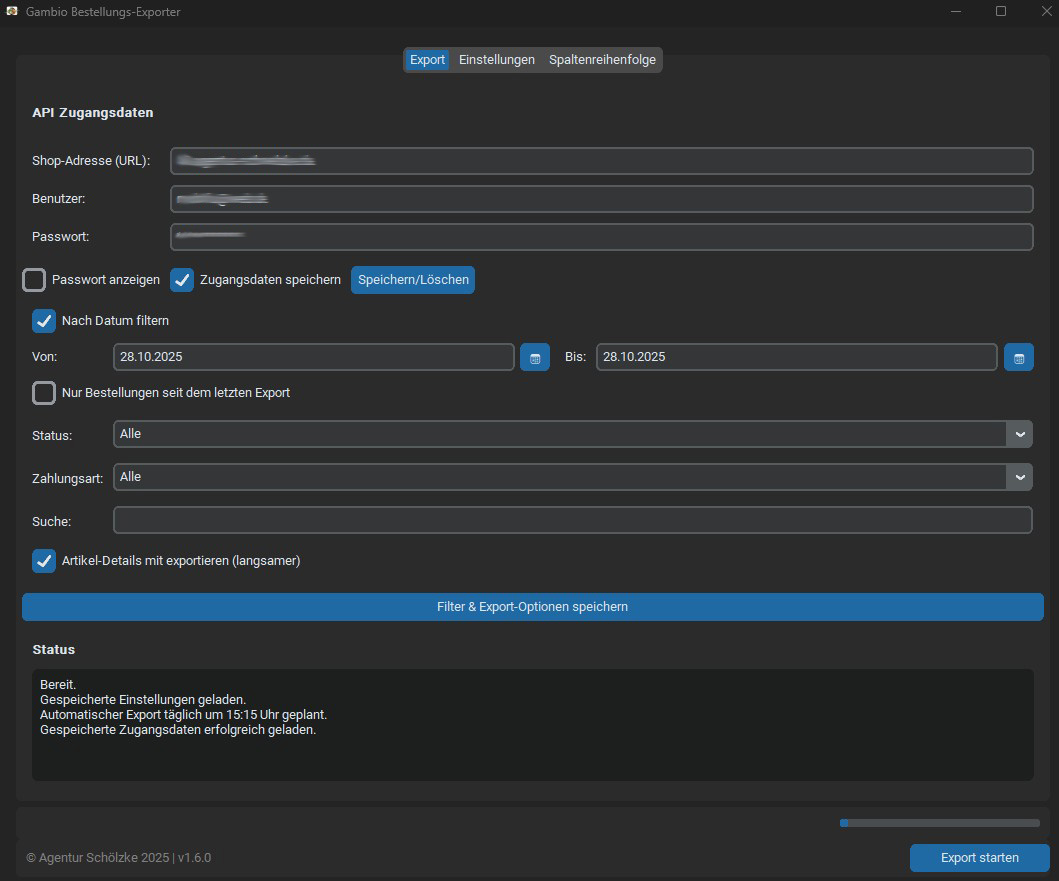Screen dimensions: 1059x881
Task: Disable Nach Datum filtern
Action: click(x=44, y=321)
